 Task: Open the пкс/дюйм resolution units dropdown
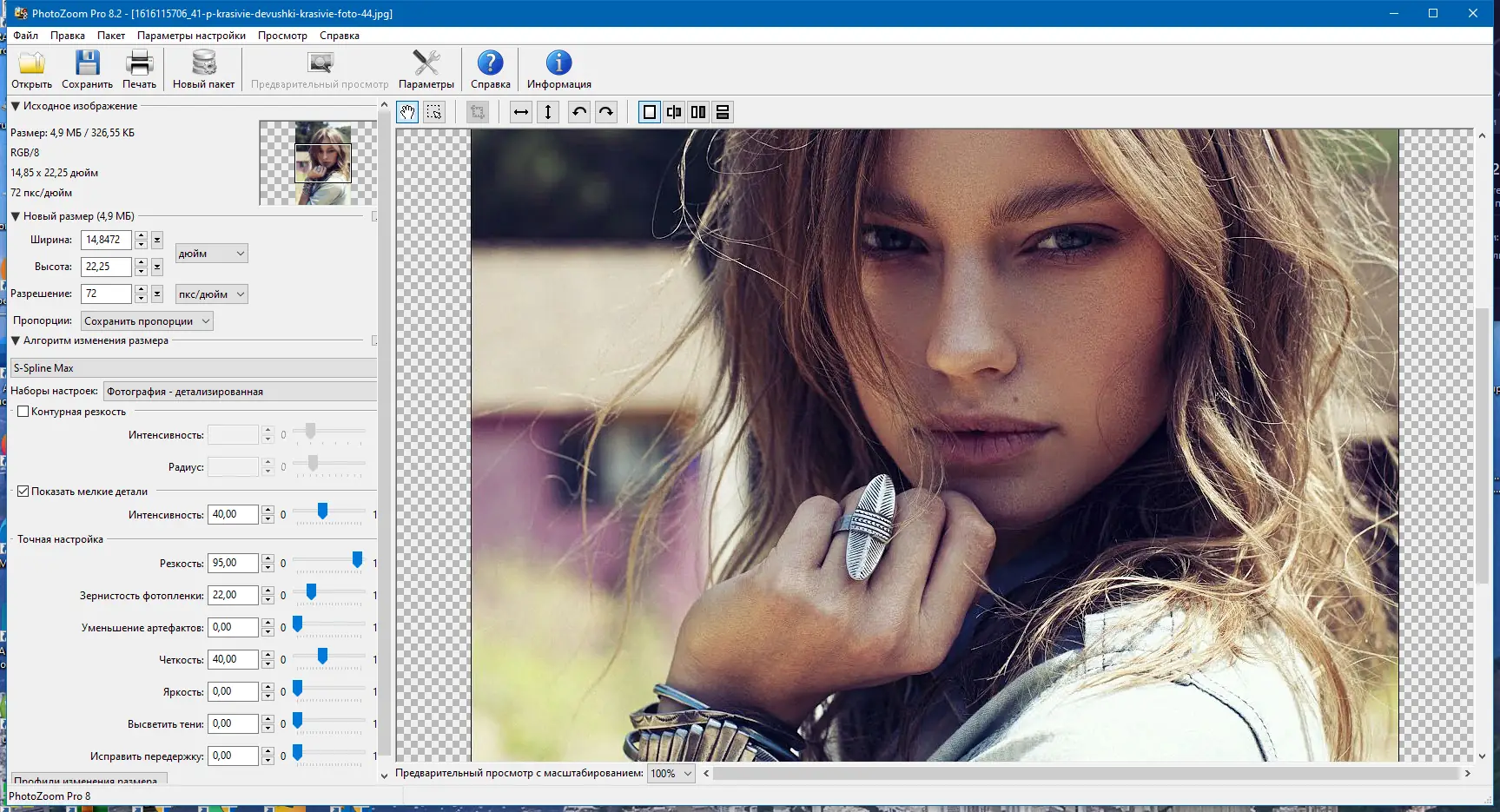[212, 294]
